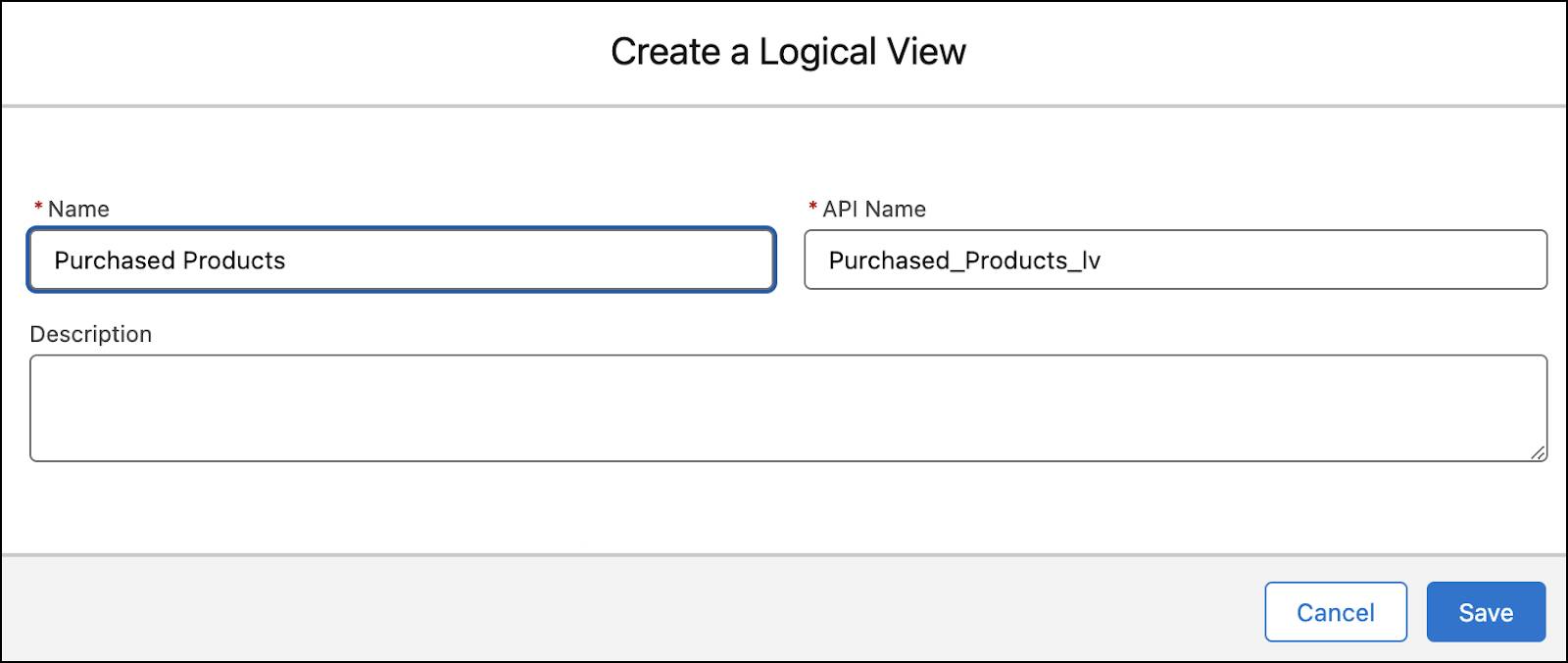
Task: Select the Purchased_Products_lv API name text
Action: click(966, 260)
